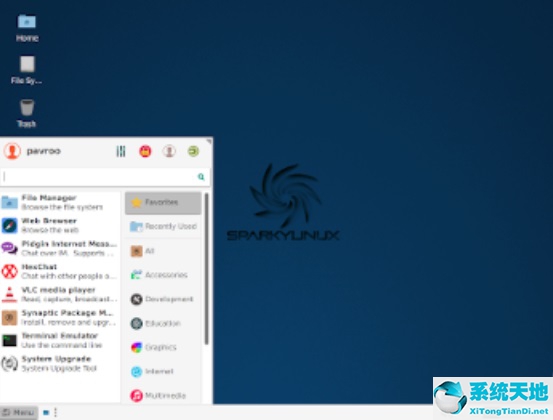Click the panel separator handle dots

pos(55,412)
